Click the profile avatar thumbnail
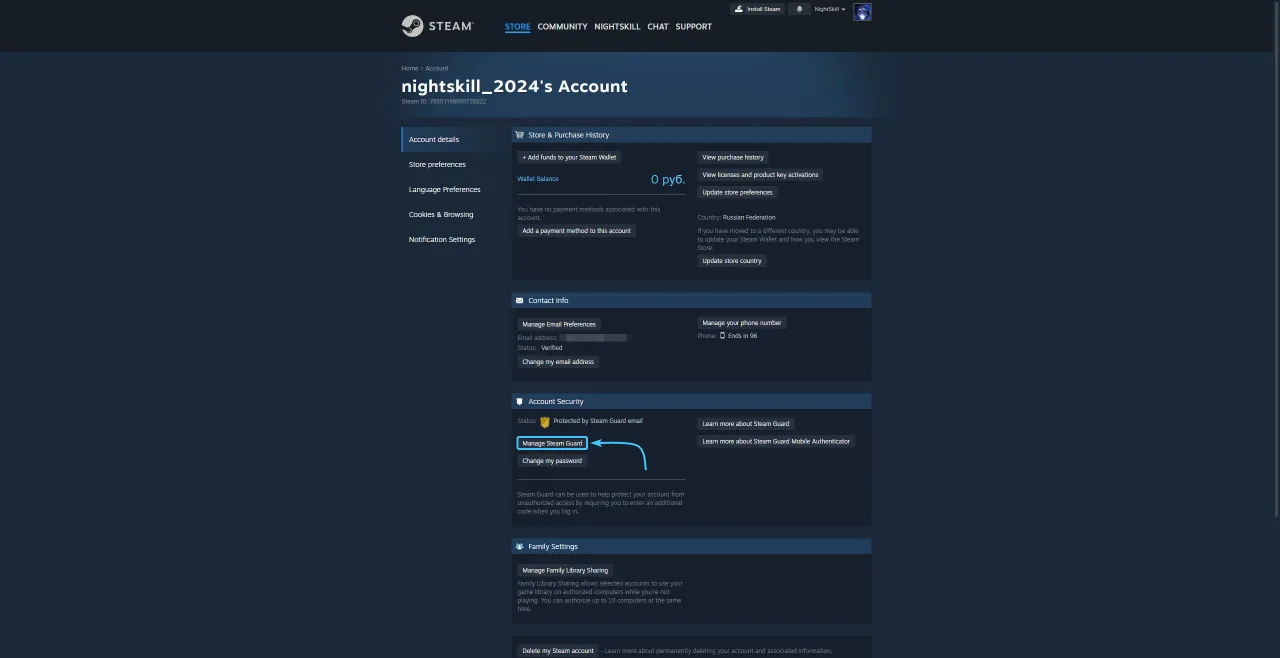The width and height of the screenshot is (1280, 658). pos(862,11)
